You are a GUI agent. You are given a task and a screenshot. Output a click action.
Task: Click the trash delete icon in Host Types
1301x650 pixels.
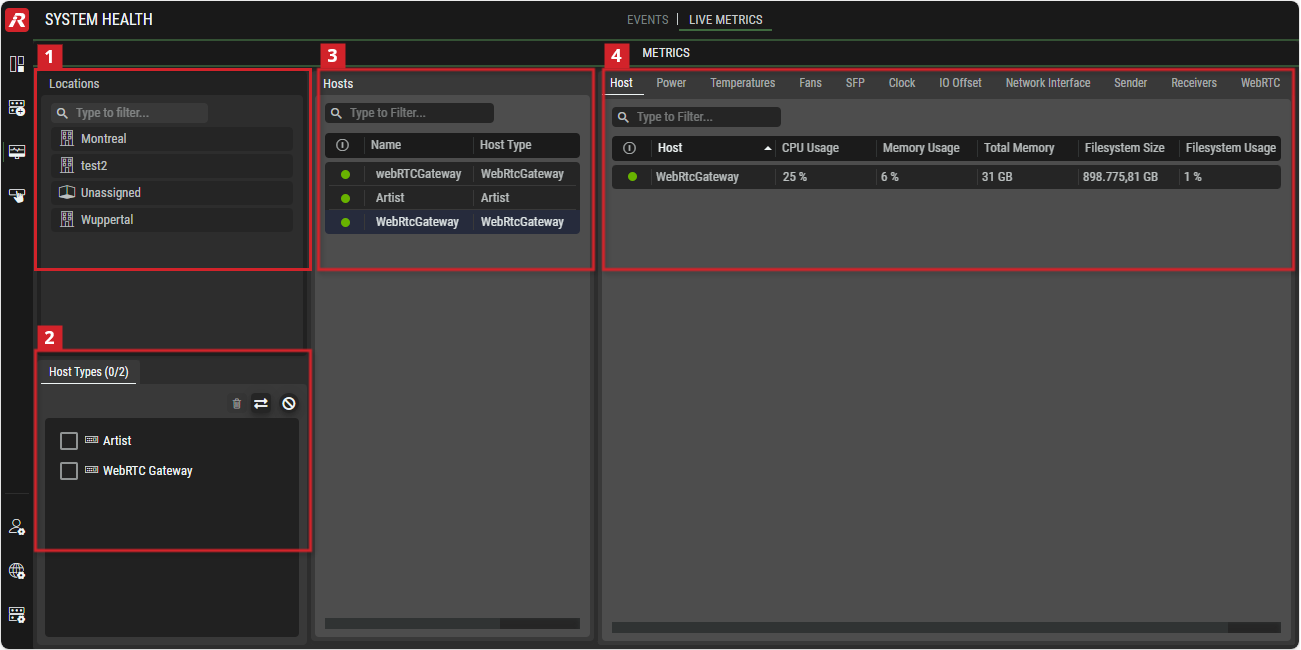[x=237, y=403]
